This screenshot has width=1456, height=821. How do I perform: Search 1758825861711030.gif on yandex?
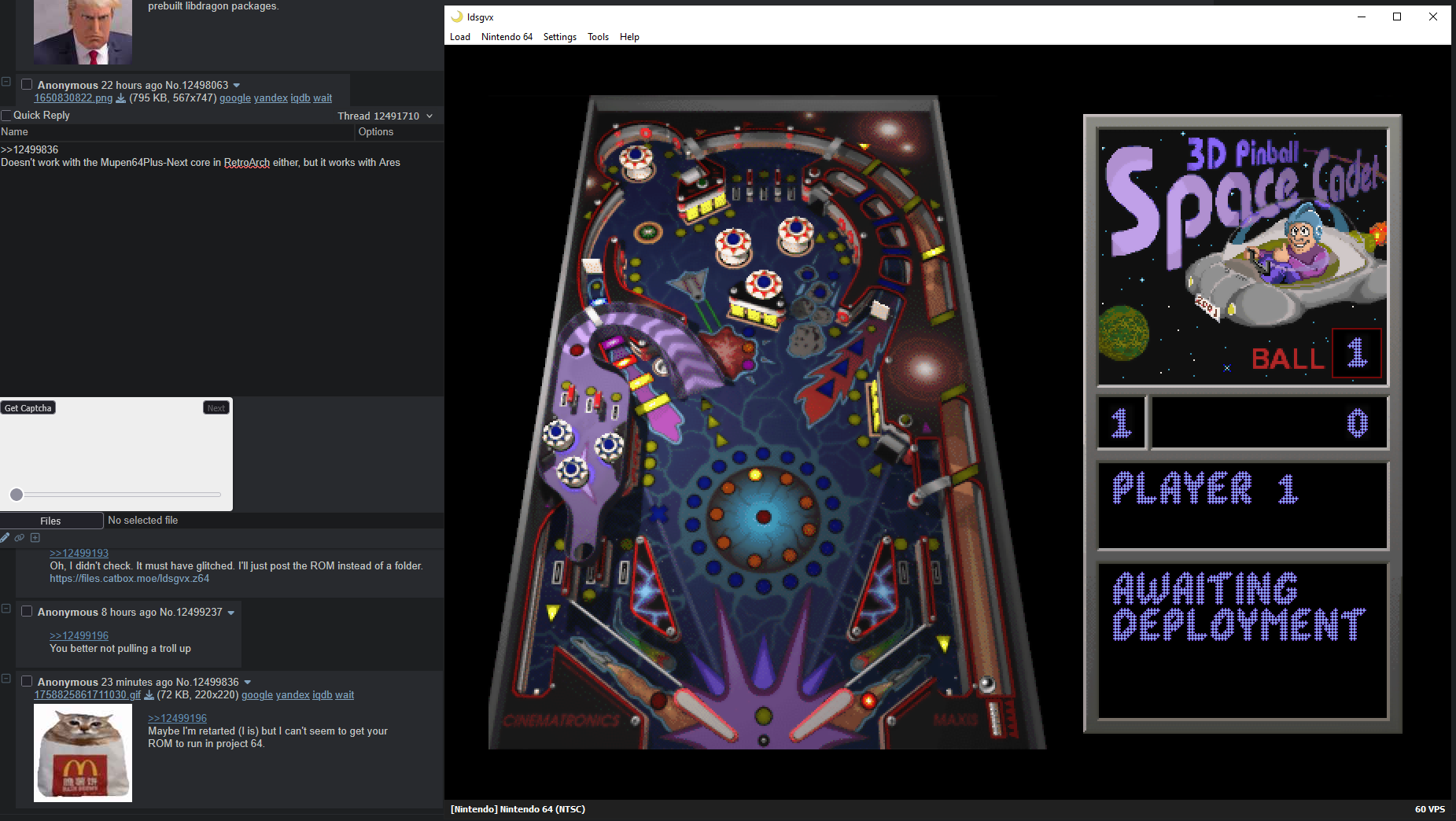pyautogui.click(x=293, y=695)
